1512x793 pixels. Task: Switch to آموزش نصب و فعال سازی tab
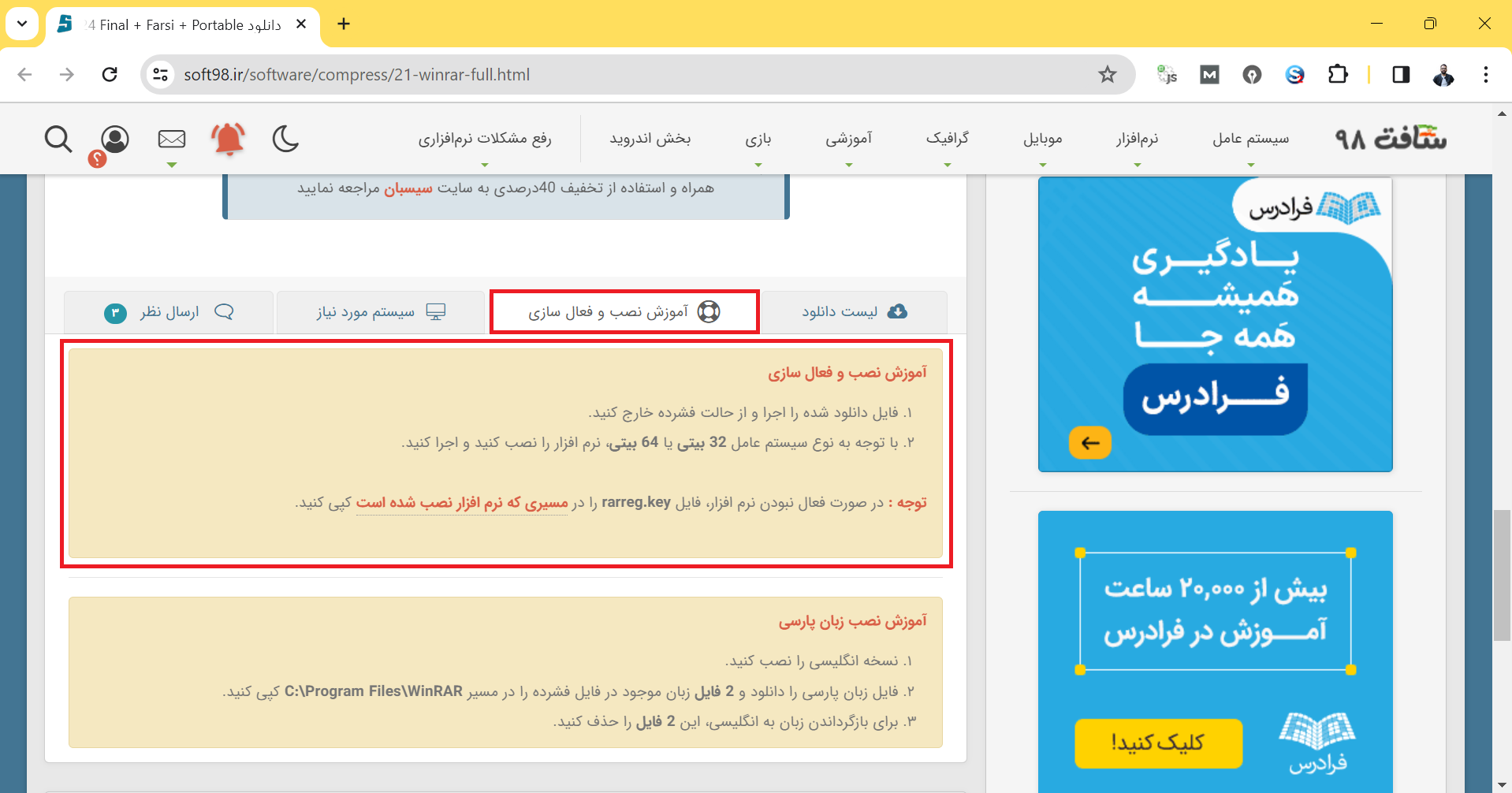pyautogui.click(x=624, y=312)
